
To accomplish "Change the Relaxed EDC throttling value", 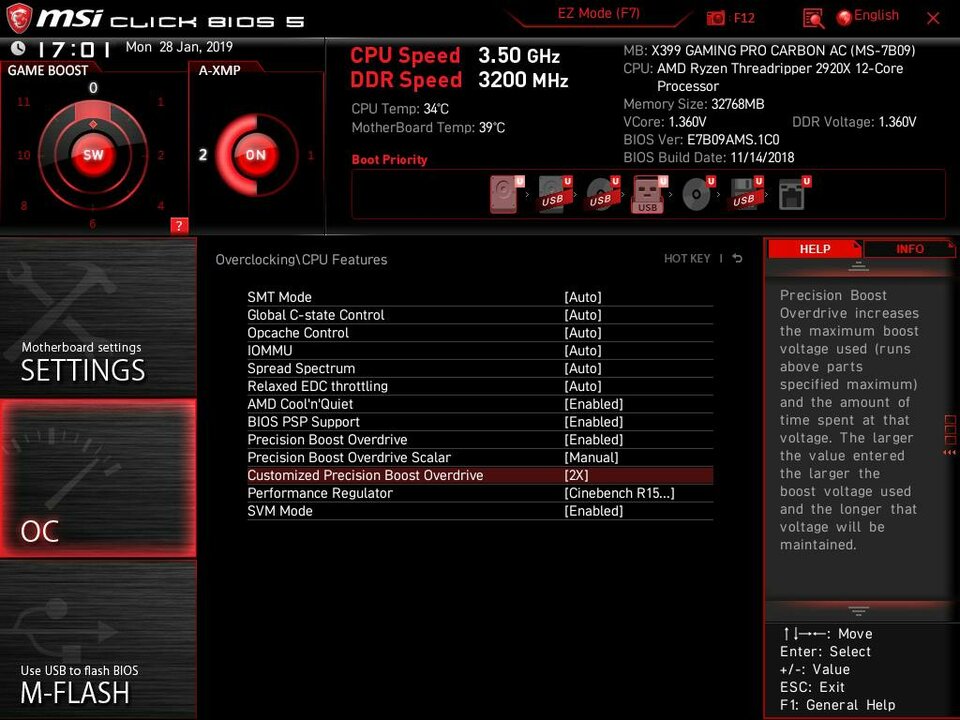I will point(583,386).
